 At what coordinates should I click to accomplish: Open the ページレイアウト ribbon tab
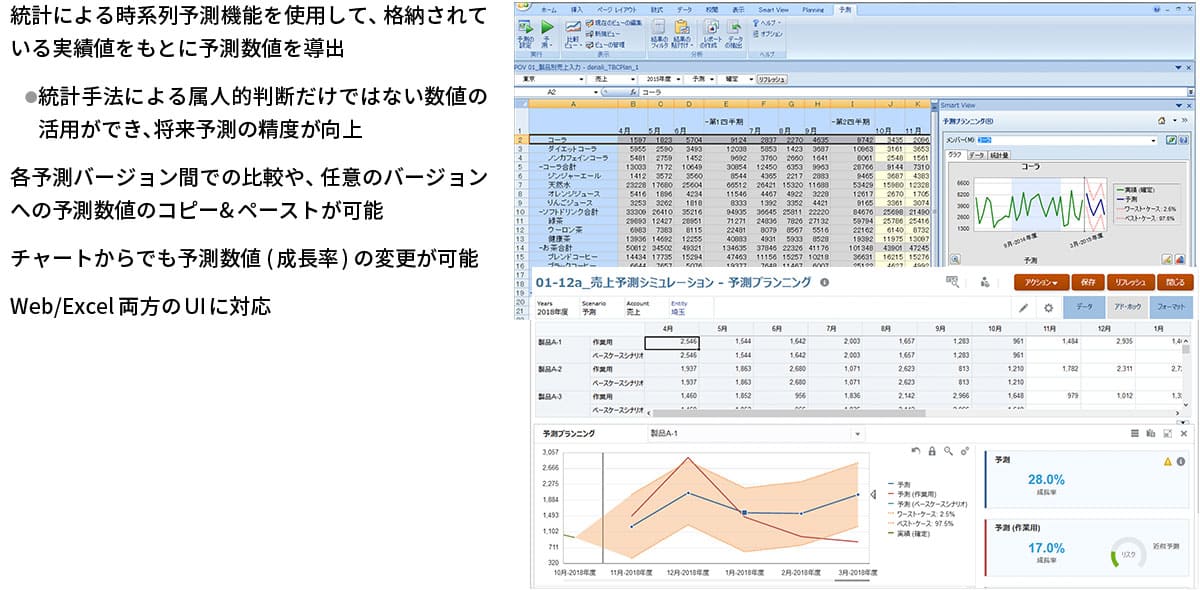[617, 8]
